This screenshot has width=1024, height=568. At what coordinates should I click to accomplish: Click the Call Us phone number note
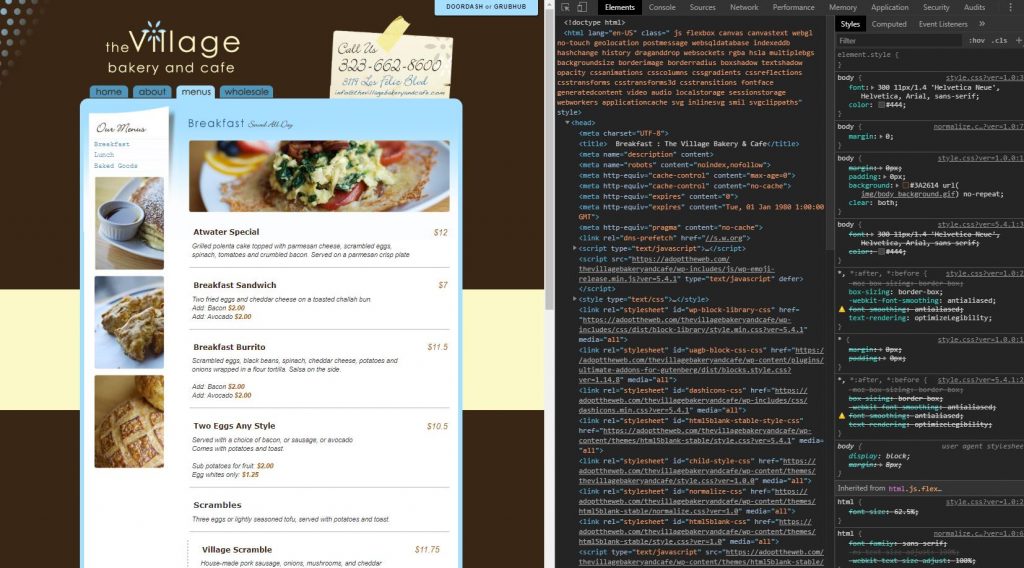391,64
